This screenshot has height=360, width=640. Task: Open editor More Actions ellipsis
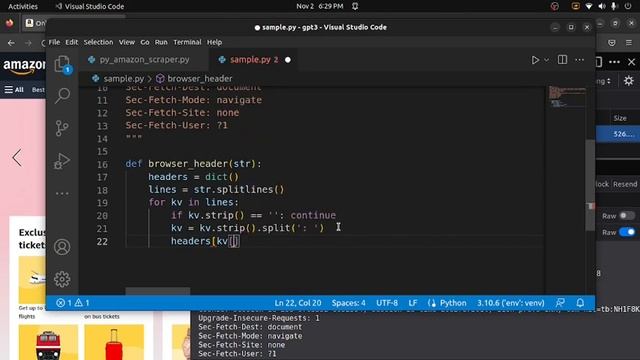click(580, 60)
